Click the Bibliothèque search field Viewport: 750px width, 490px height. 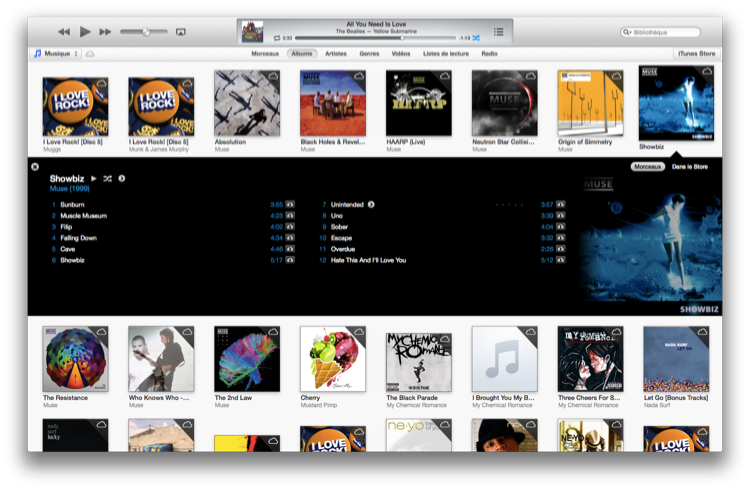pos(661,32)
